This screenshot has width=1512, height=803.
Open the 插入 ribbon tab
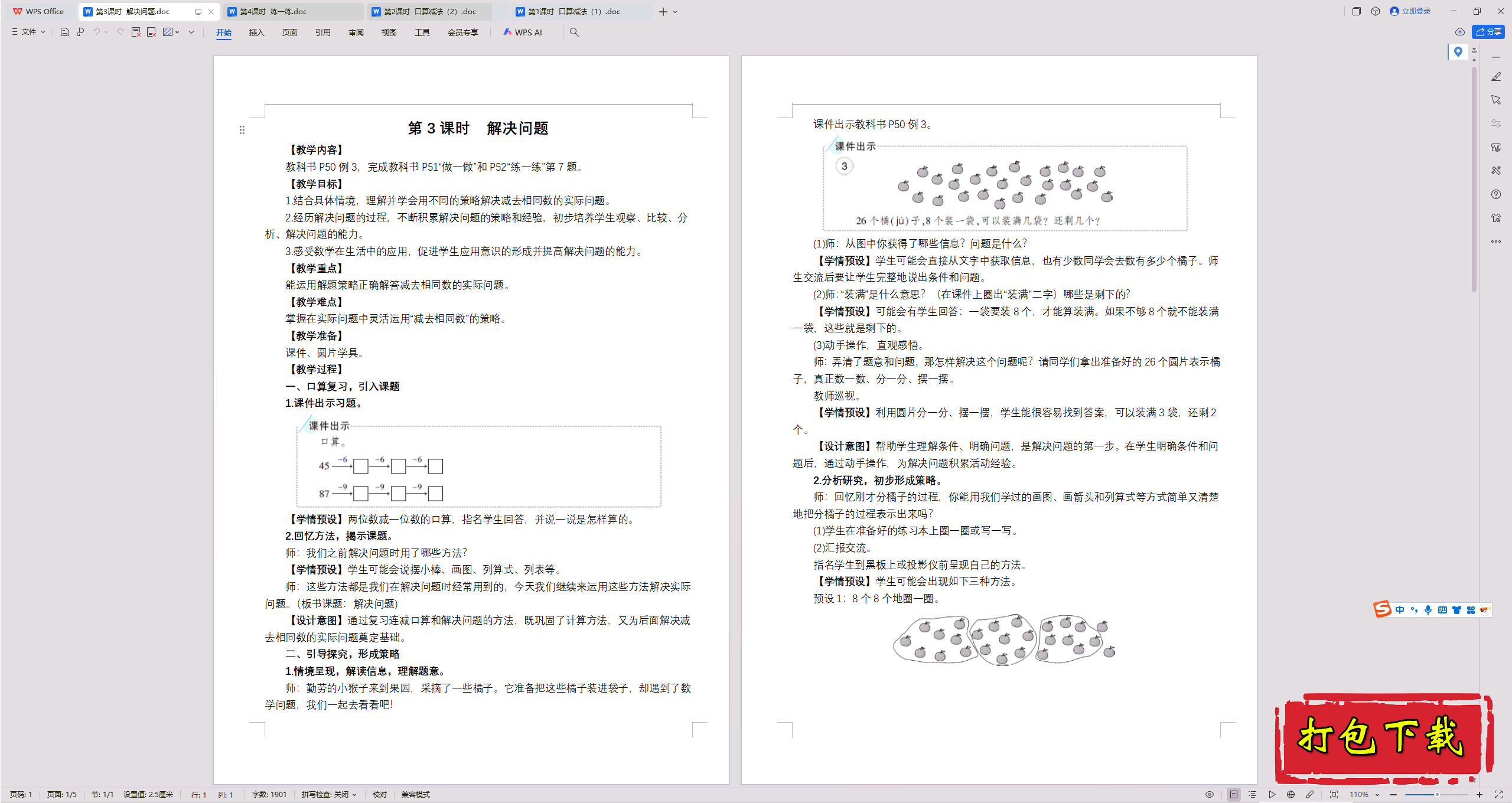(x=256, y=32)
